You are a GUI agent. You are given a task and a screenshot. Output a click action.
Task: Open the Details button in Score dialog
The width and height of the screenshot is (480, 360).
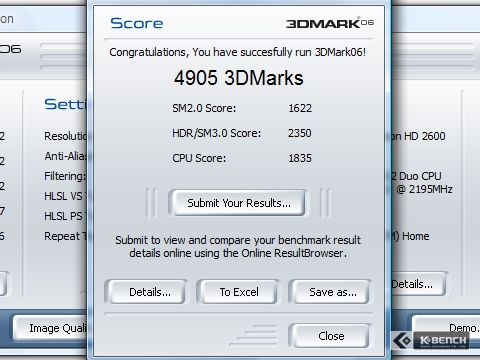(147, 292)
